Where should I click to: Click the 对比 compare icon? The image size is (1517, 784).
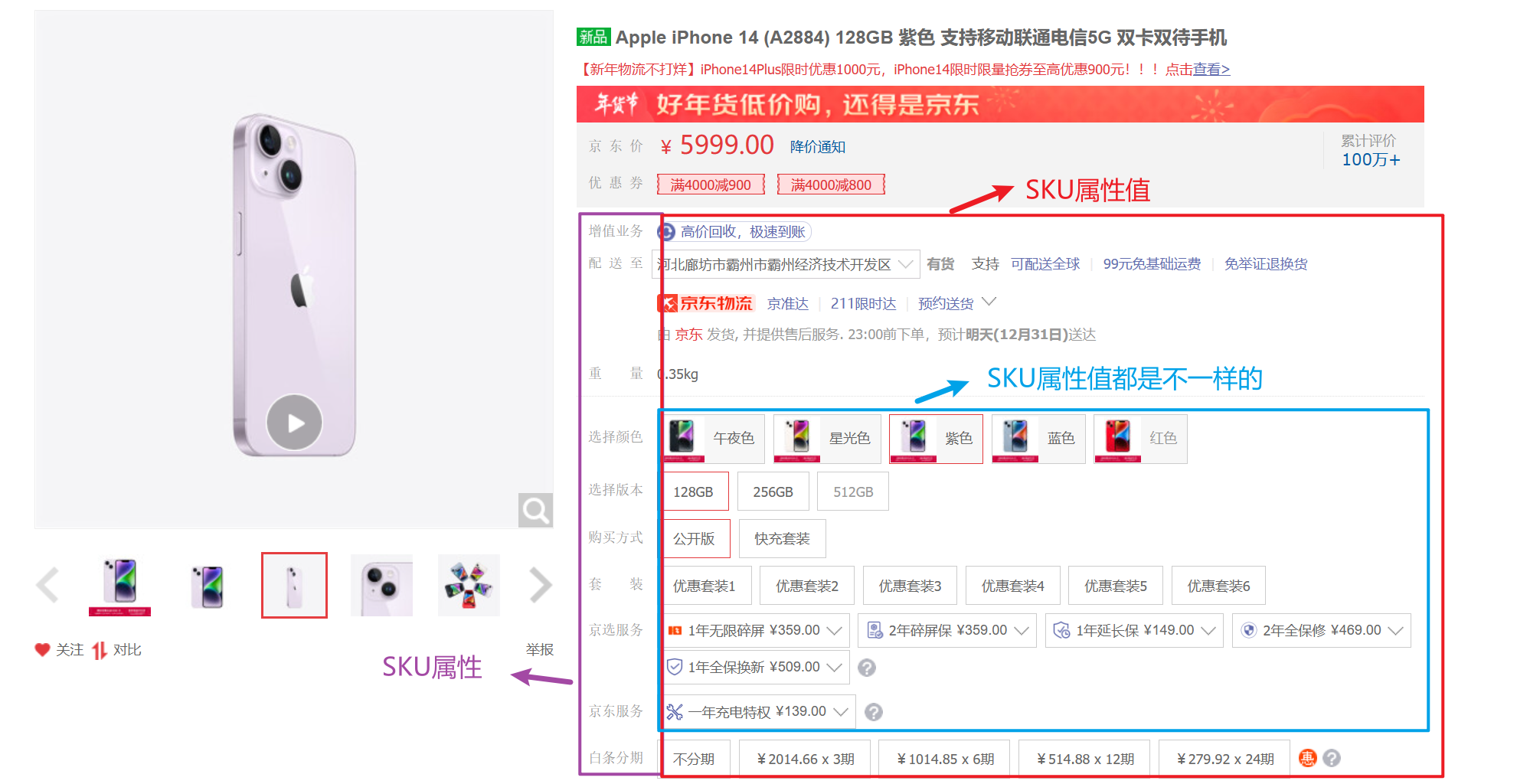click(x=100, y=650)
